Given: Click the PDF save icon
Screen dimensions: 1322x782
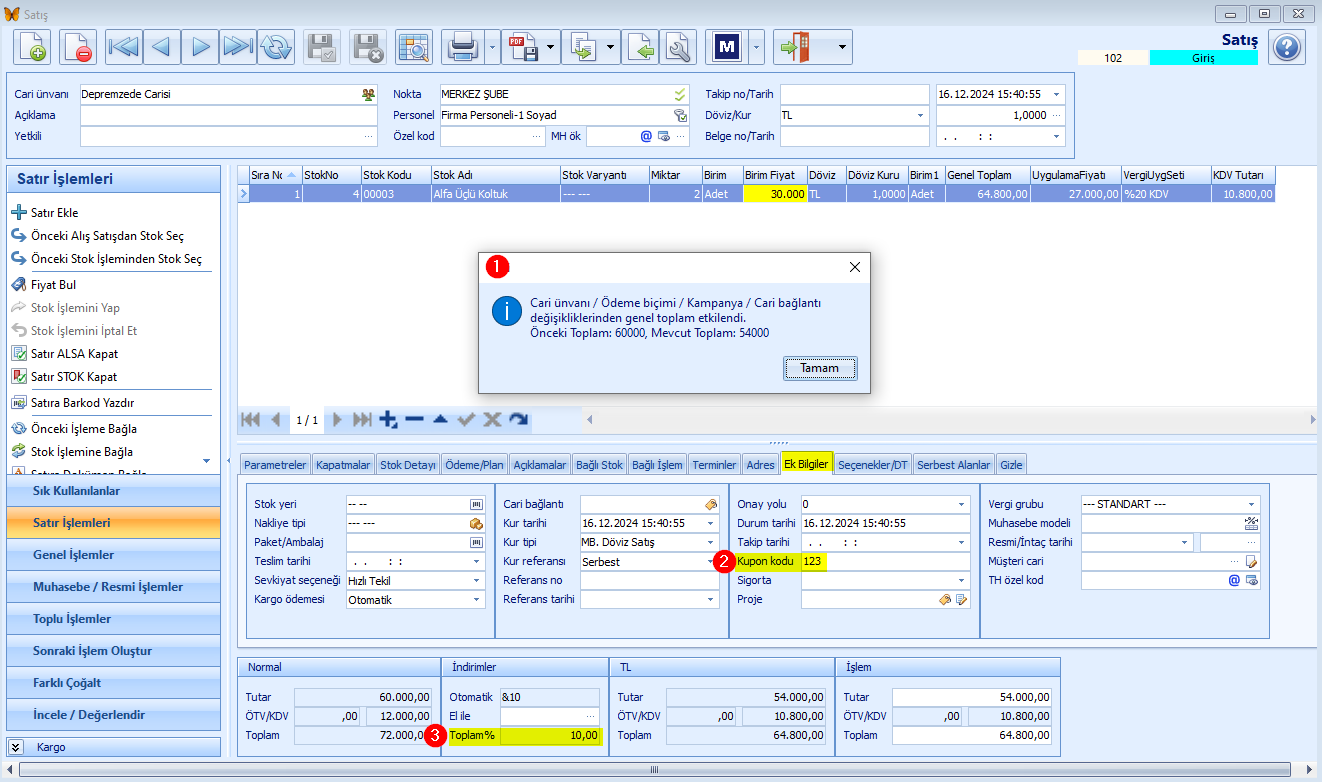Looking at the screenshot, I should (522, 46).
